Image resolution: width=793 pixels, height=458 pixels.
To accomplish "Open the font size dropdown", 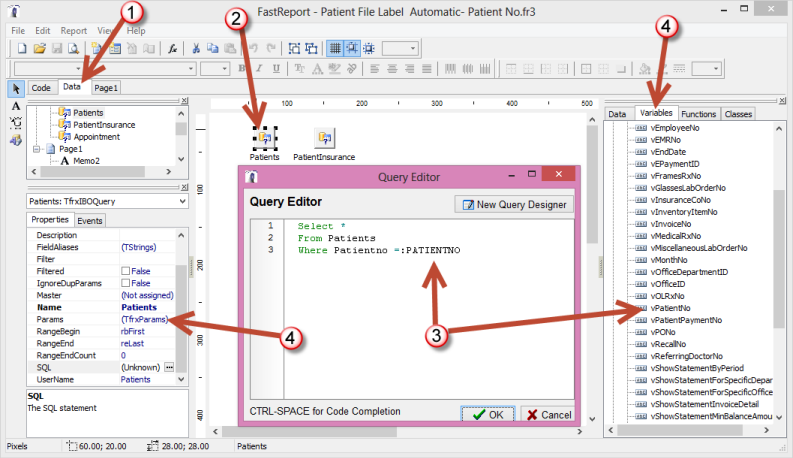I will pos(225,68).
